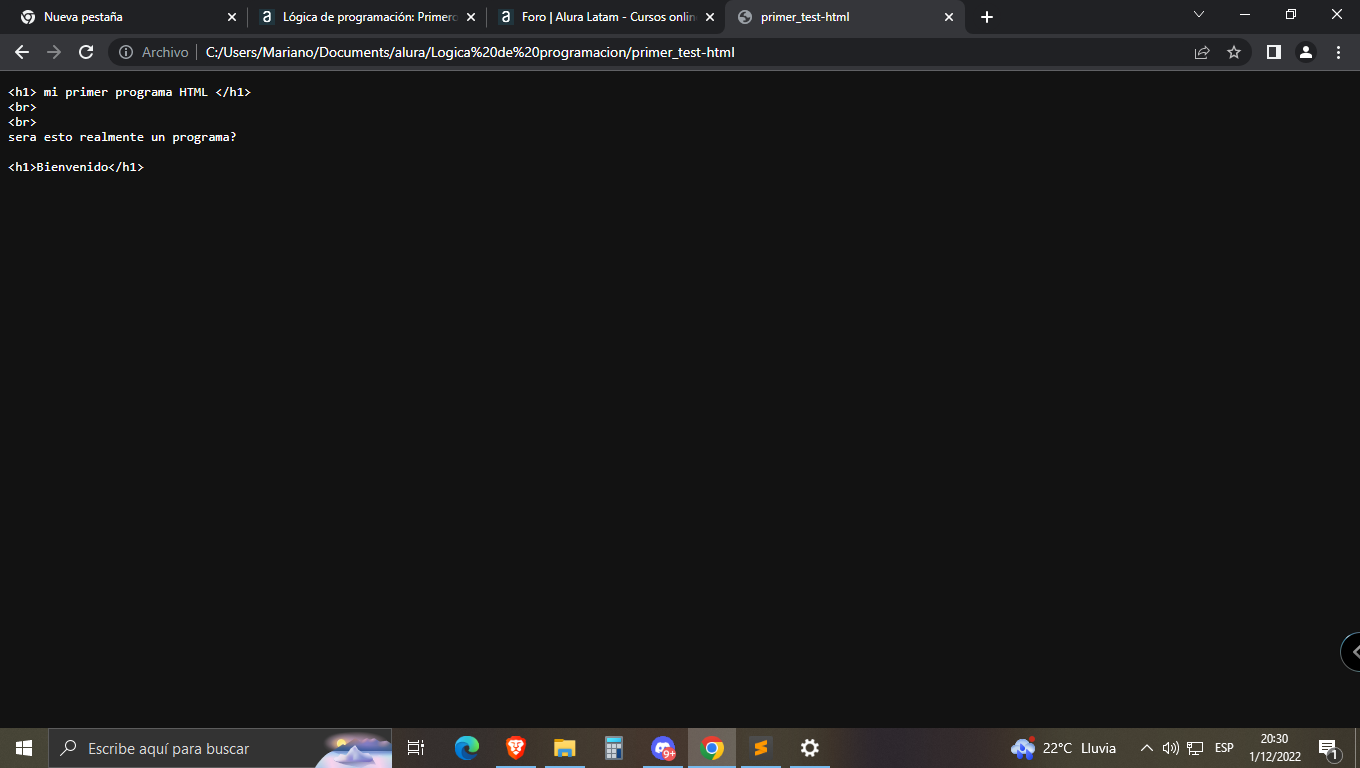Click the text 'sera esto realmente un programa?'
The image size is (1360, 768).
click(x=122, y=137)
